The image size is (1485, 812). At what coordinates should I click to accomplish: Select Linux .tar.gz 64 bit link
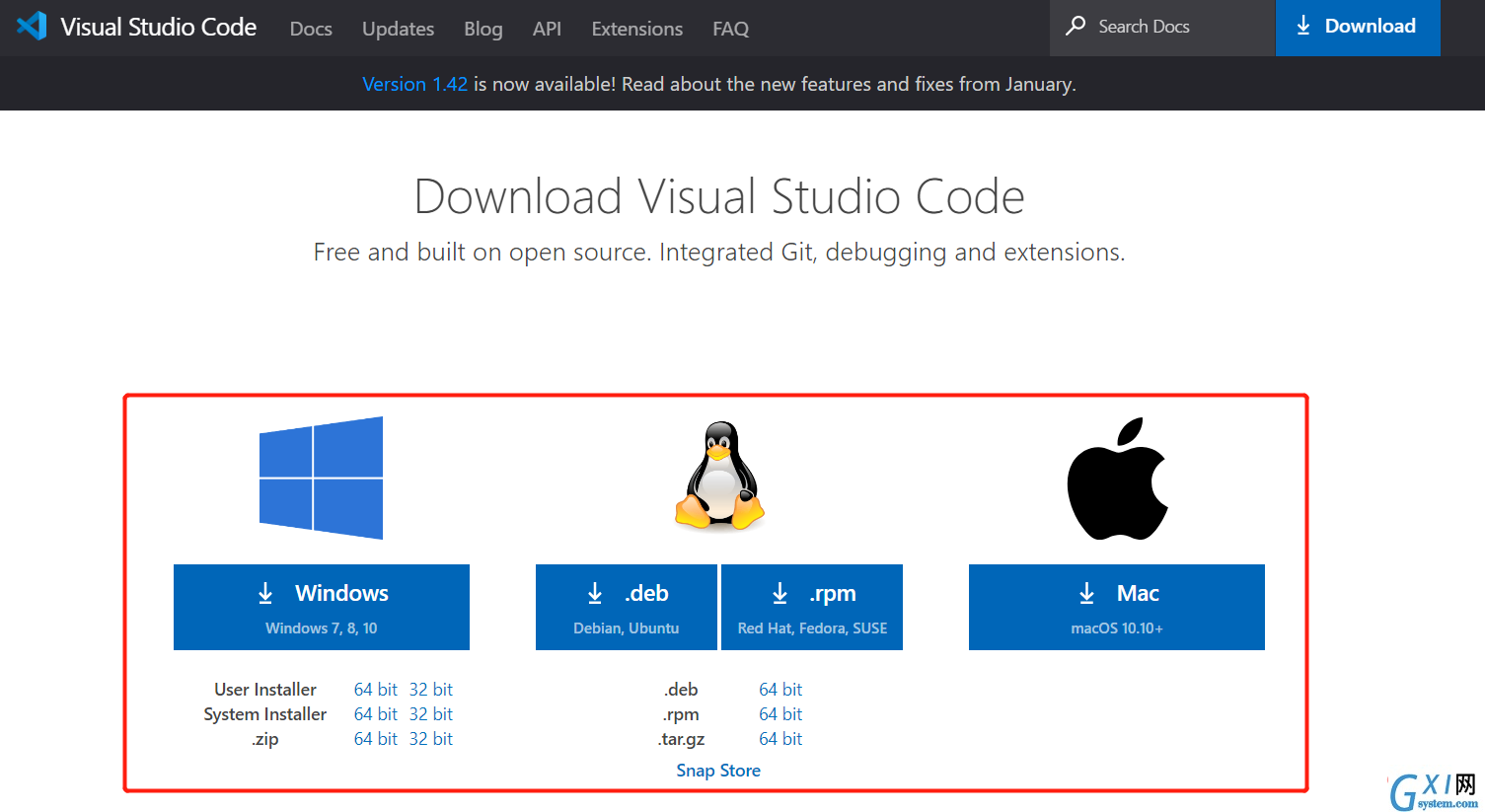pos(780,738)
